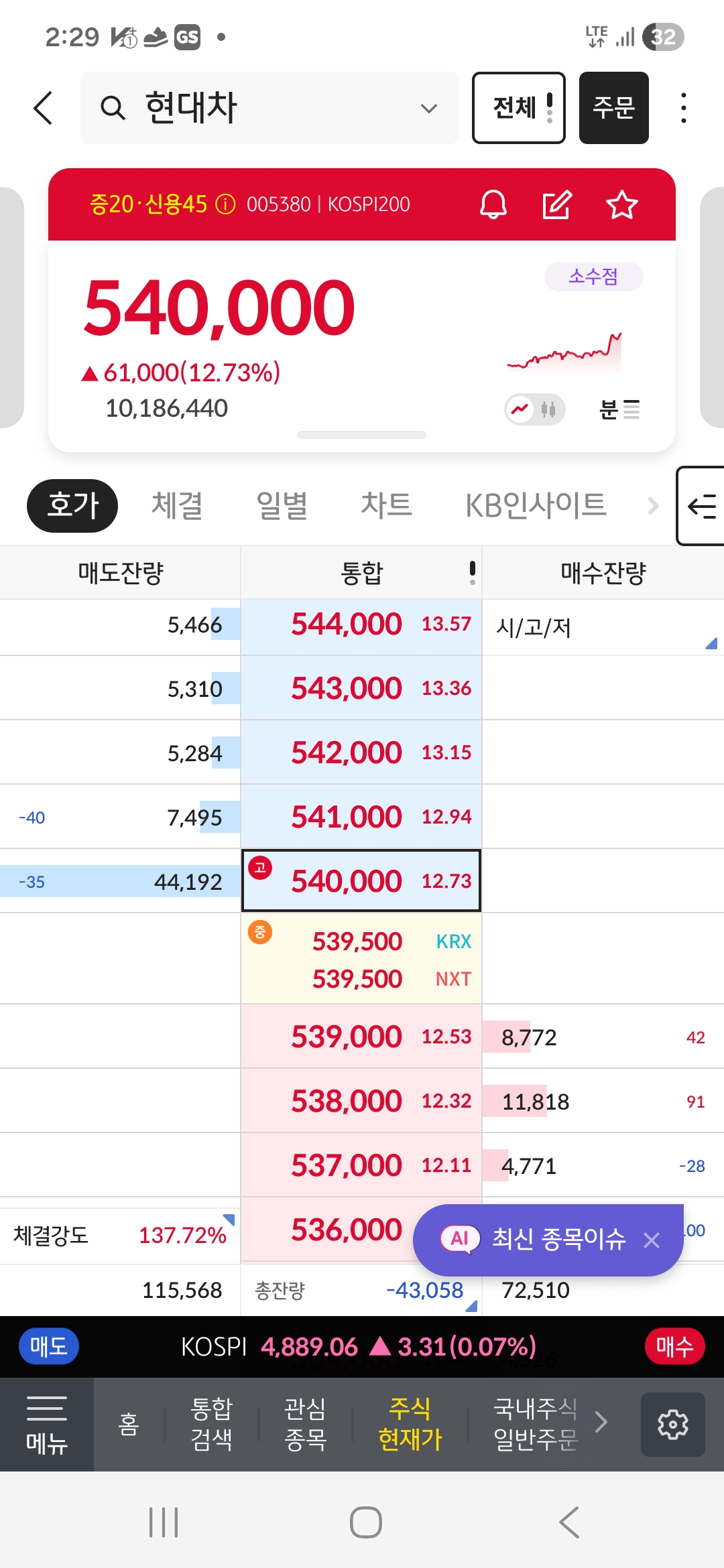Screen dimensions: 724x1568
Task: Tap the info icon next to 신용45
Action: pyautogui.click(x=225, y=204)
